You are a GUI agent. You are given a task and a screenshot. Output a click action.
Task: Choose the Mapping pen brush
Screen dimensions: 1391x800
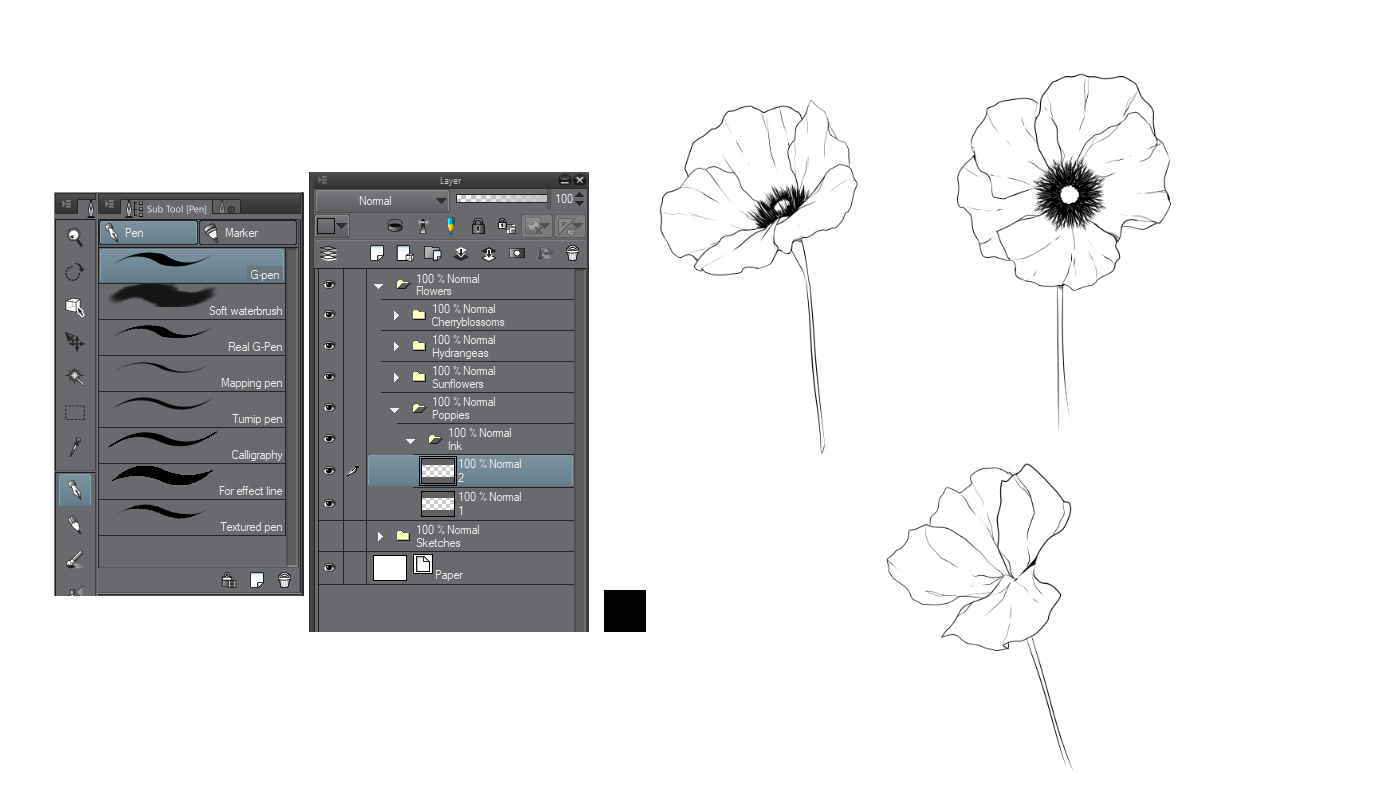click(192, 373)
